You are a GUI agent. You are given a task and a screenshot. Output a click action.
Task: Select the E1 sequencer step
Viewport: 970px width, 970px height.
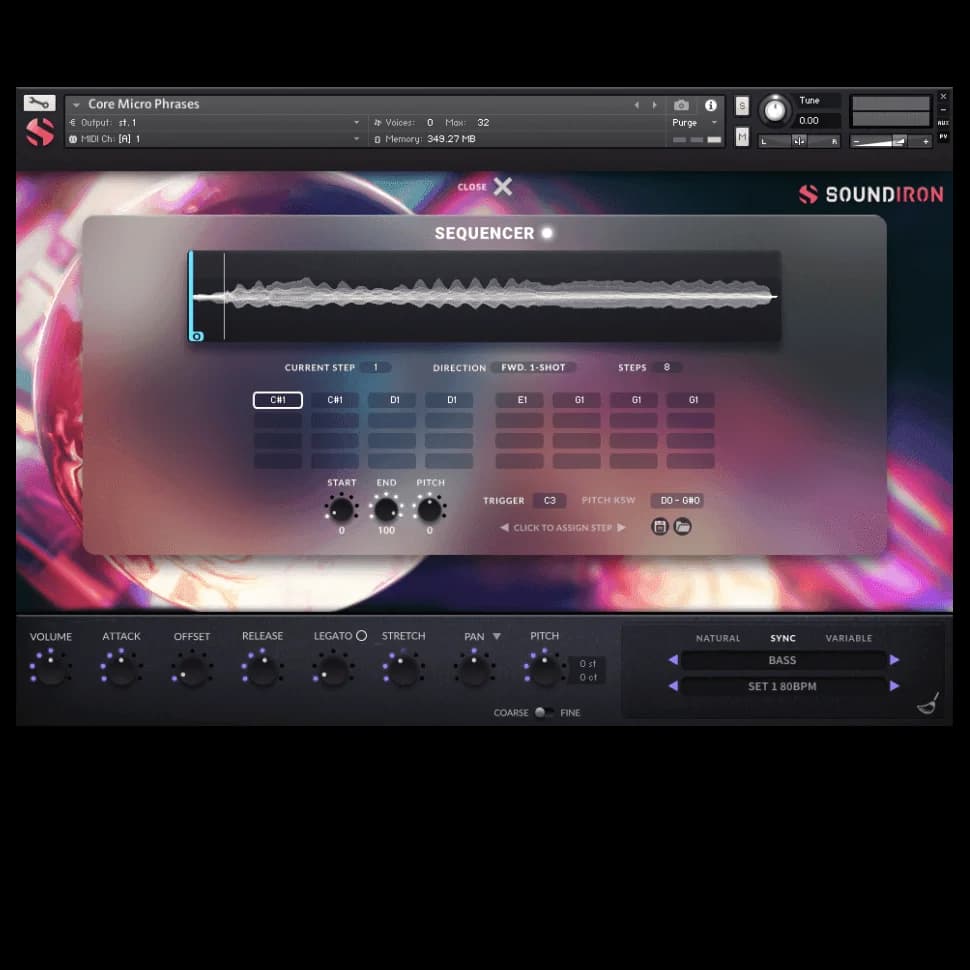click(x=521, y=400)
